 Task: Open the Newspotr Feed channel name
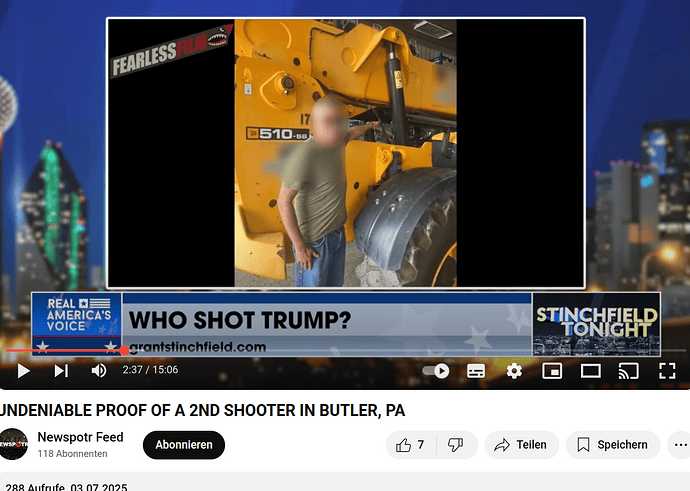coord(80,437)
